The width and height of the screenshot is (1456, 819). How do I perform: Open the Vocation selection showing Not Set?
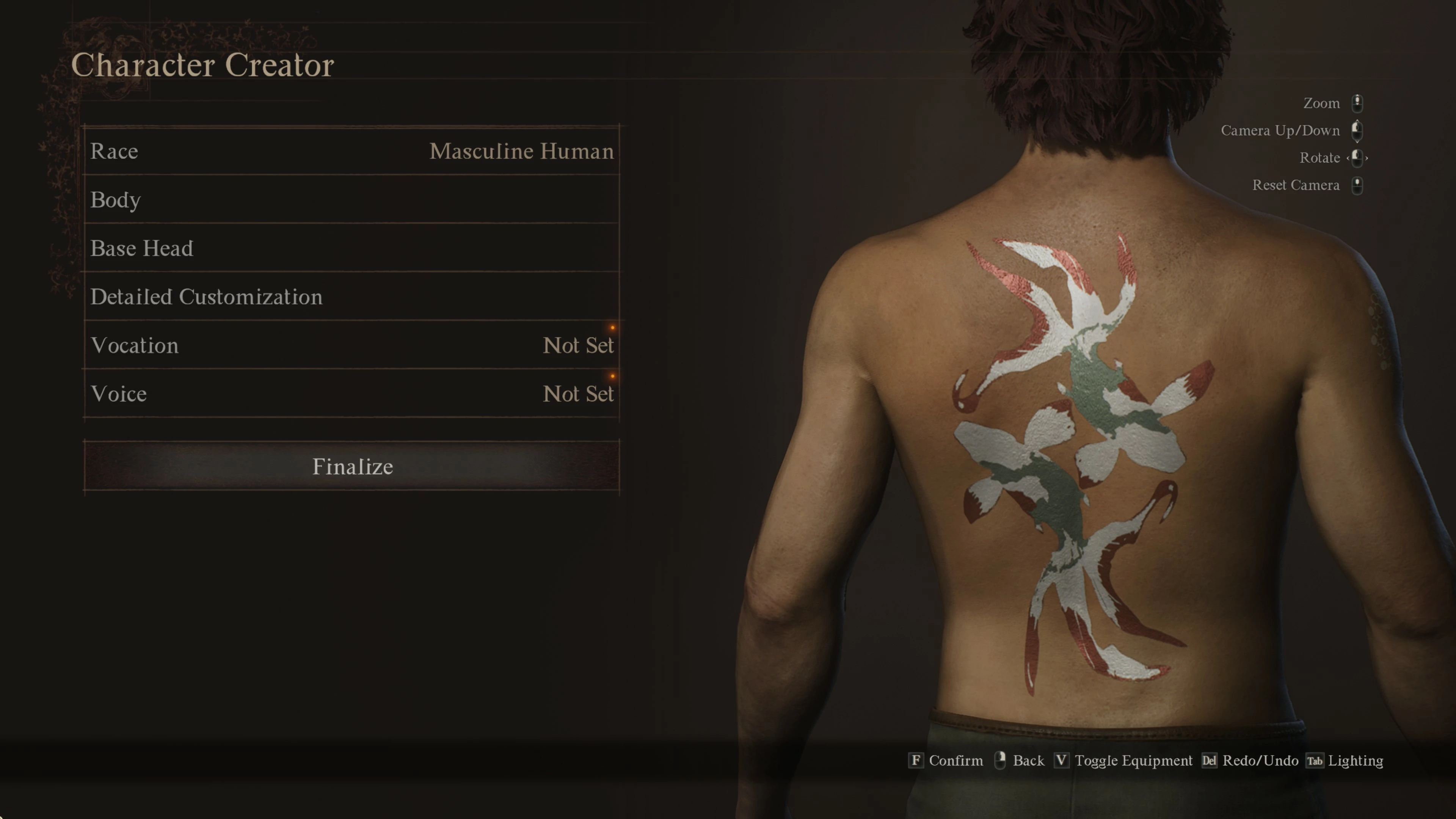[x=351, y=345]
